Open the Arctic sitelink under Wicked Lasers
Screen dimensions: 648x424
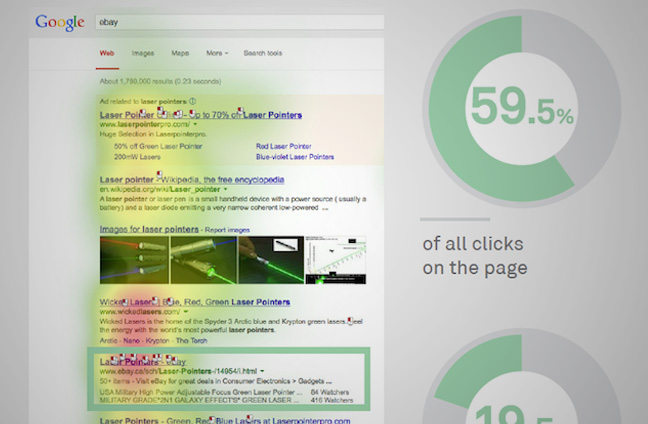[109, 341]
